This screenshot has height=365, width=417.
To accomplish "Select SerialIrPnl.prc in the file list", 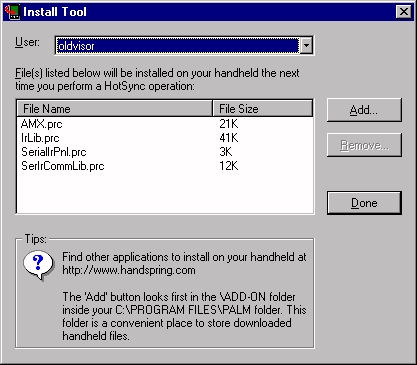I will [54, 152].
